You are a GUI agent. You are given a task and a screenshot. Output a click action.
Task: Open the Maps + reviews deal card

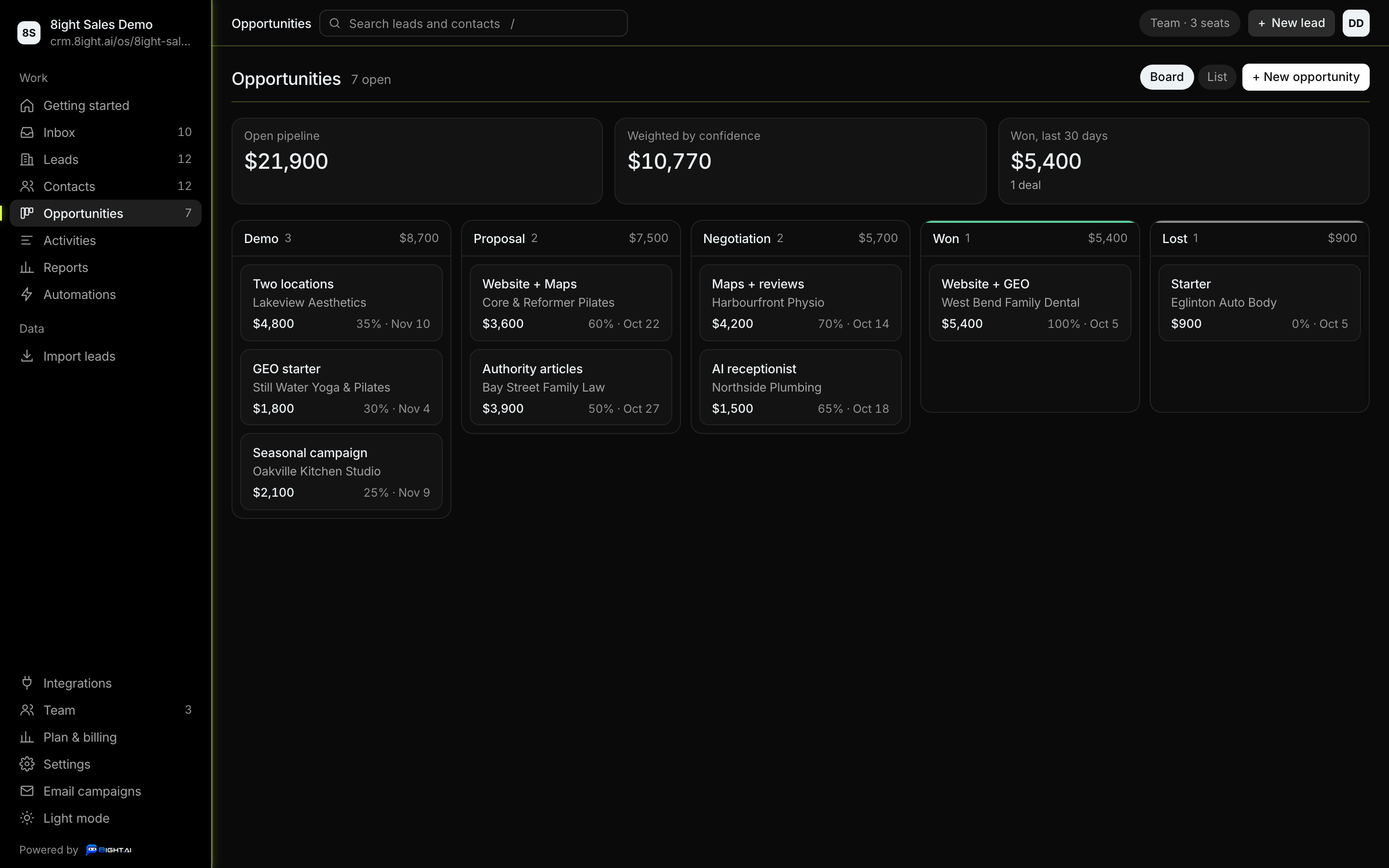click(800, 303)
